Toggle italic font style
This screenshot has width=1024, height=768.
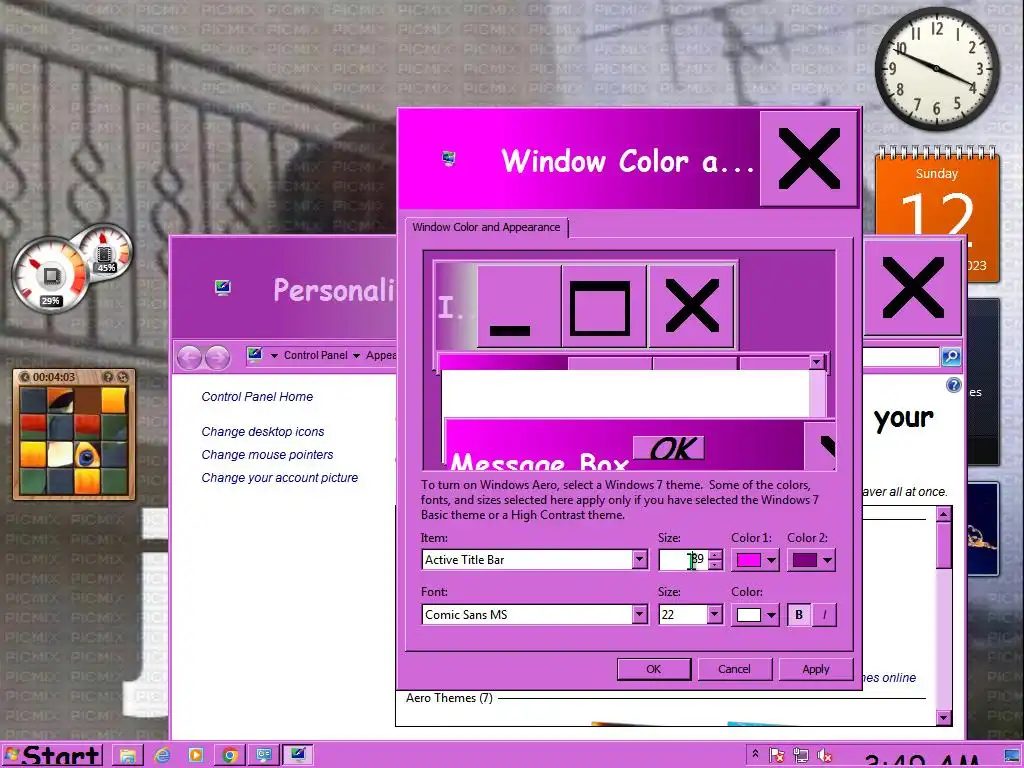tap(824, 615)
